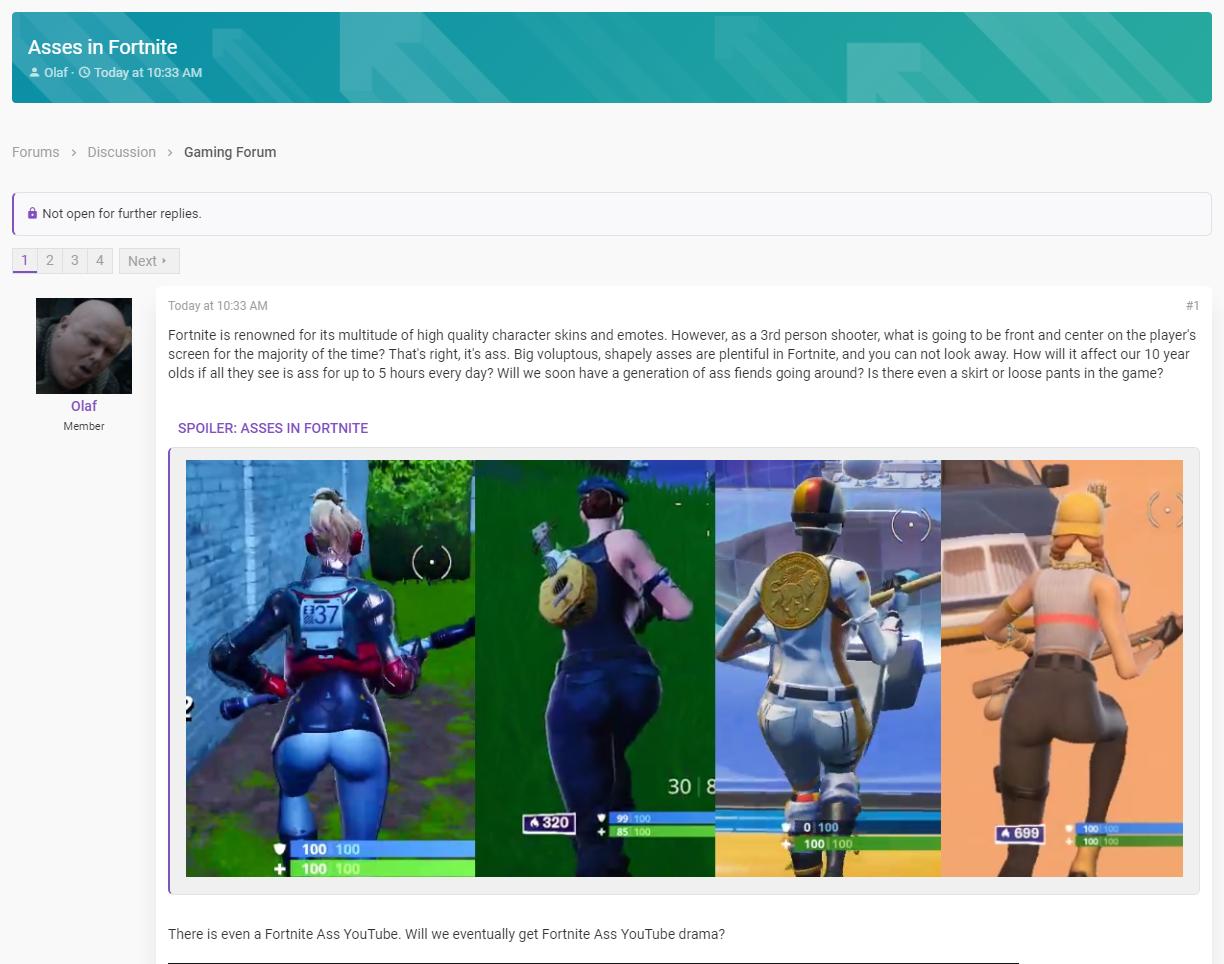
Task: Open the post #1 permalink
Action: 1192,305
